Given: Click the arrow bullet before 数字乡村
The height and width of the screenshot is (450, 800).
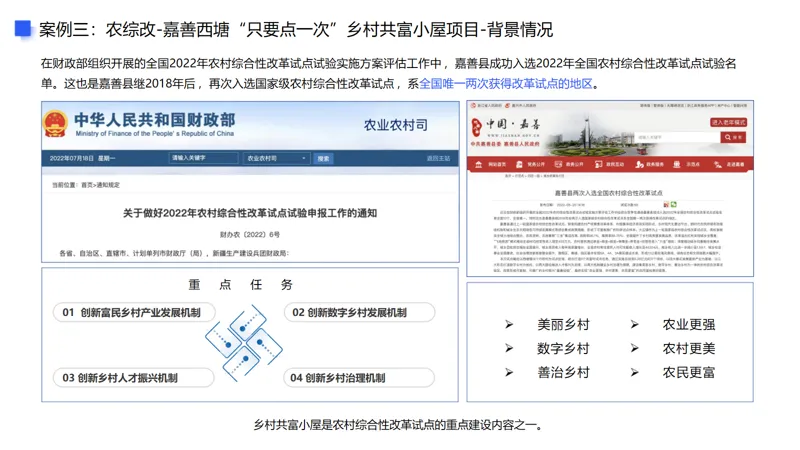Looking at the screenshot, I should point(509,348).
